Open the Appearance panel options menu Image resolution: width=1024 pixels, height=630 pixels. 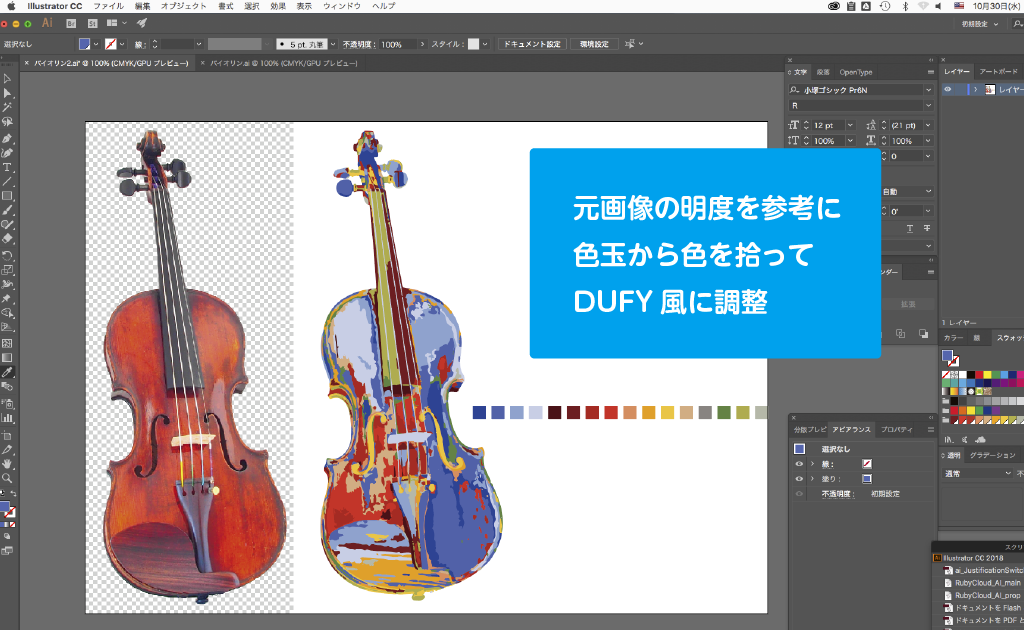click(930, 430)
